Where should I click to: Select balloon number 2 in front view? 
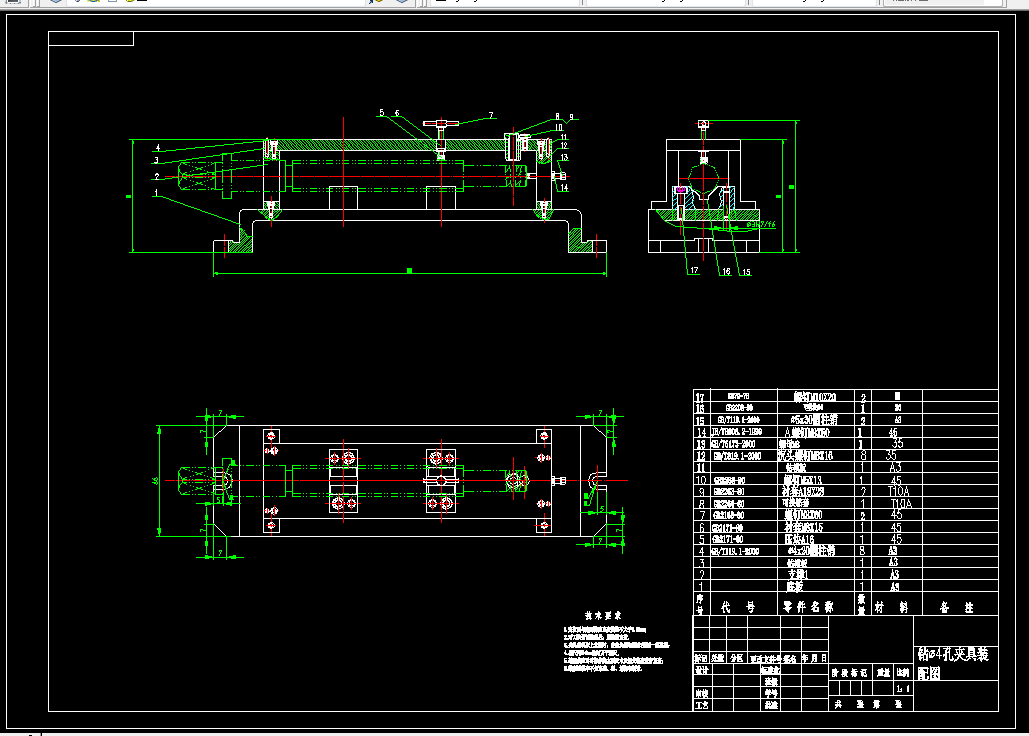click(x=157, y=176)
